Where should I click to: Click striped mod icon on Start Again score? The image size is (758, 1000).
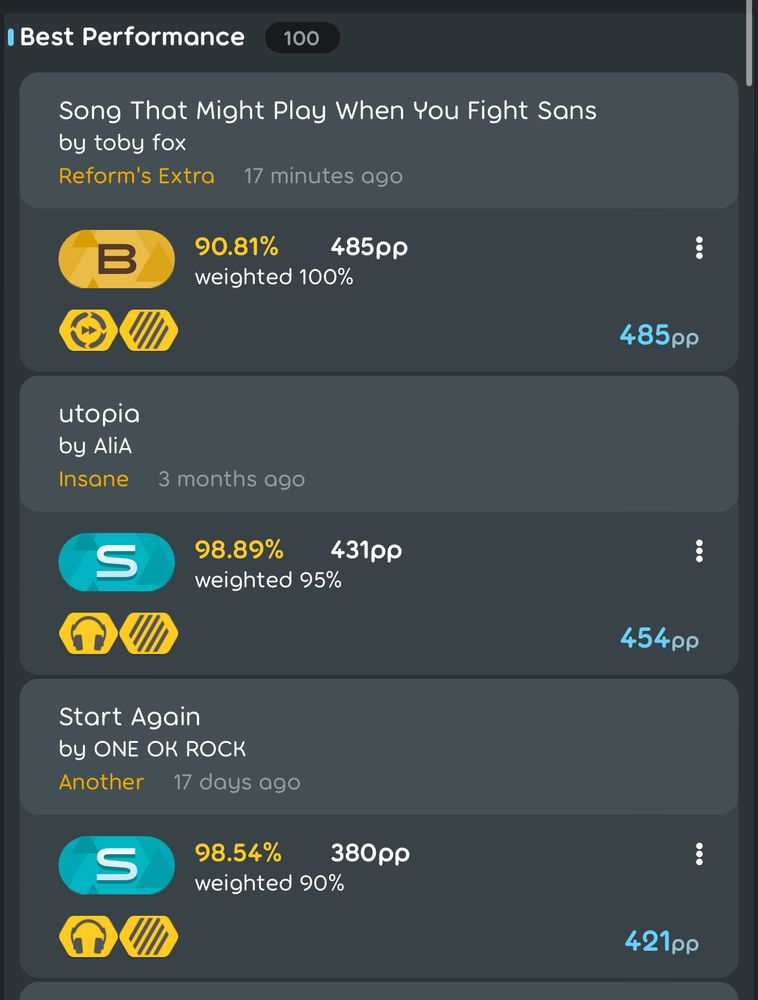coord(149,936)
